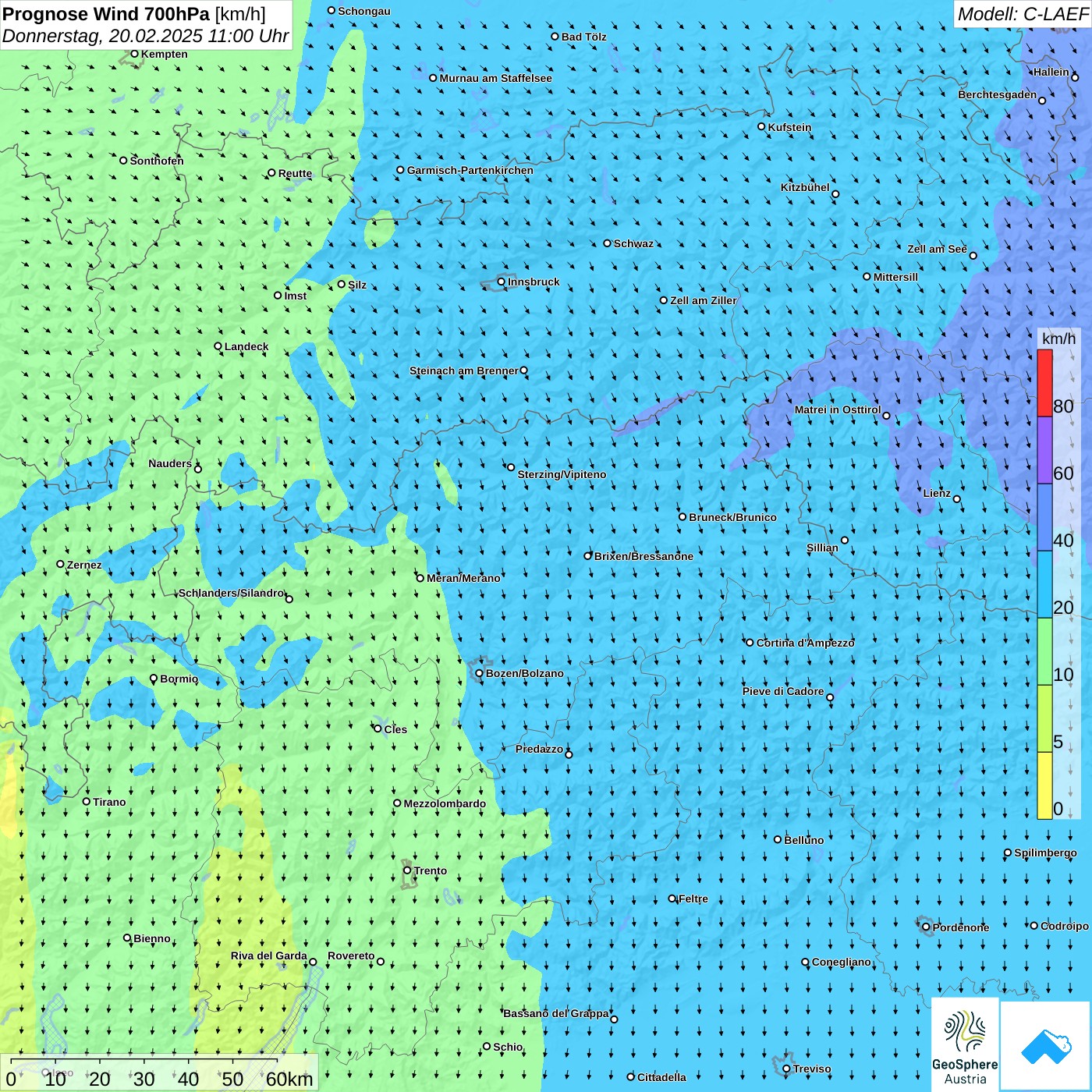Click the "Innsbruck" city label
The width and height of the screenshot is (1092, 1092).
point(534,282)
